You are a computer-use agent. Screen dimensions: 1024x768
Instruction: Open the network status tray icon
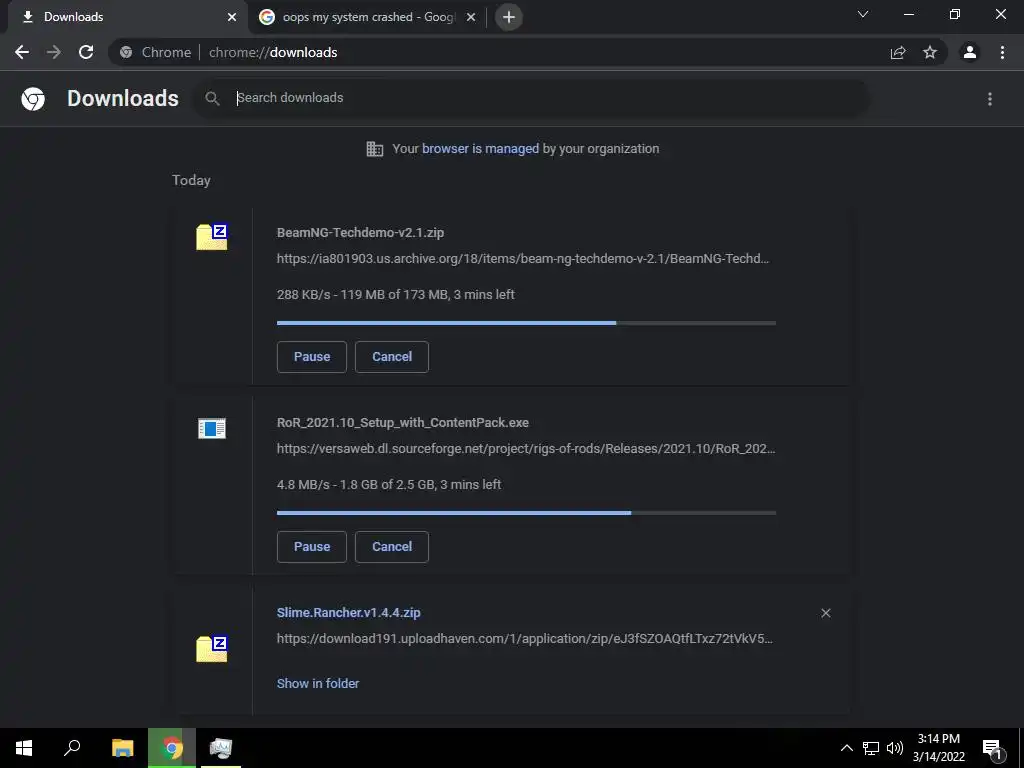point(871,748)
